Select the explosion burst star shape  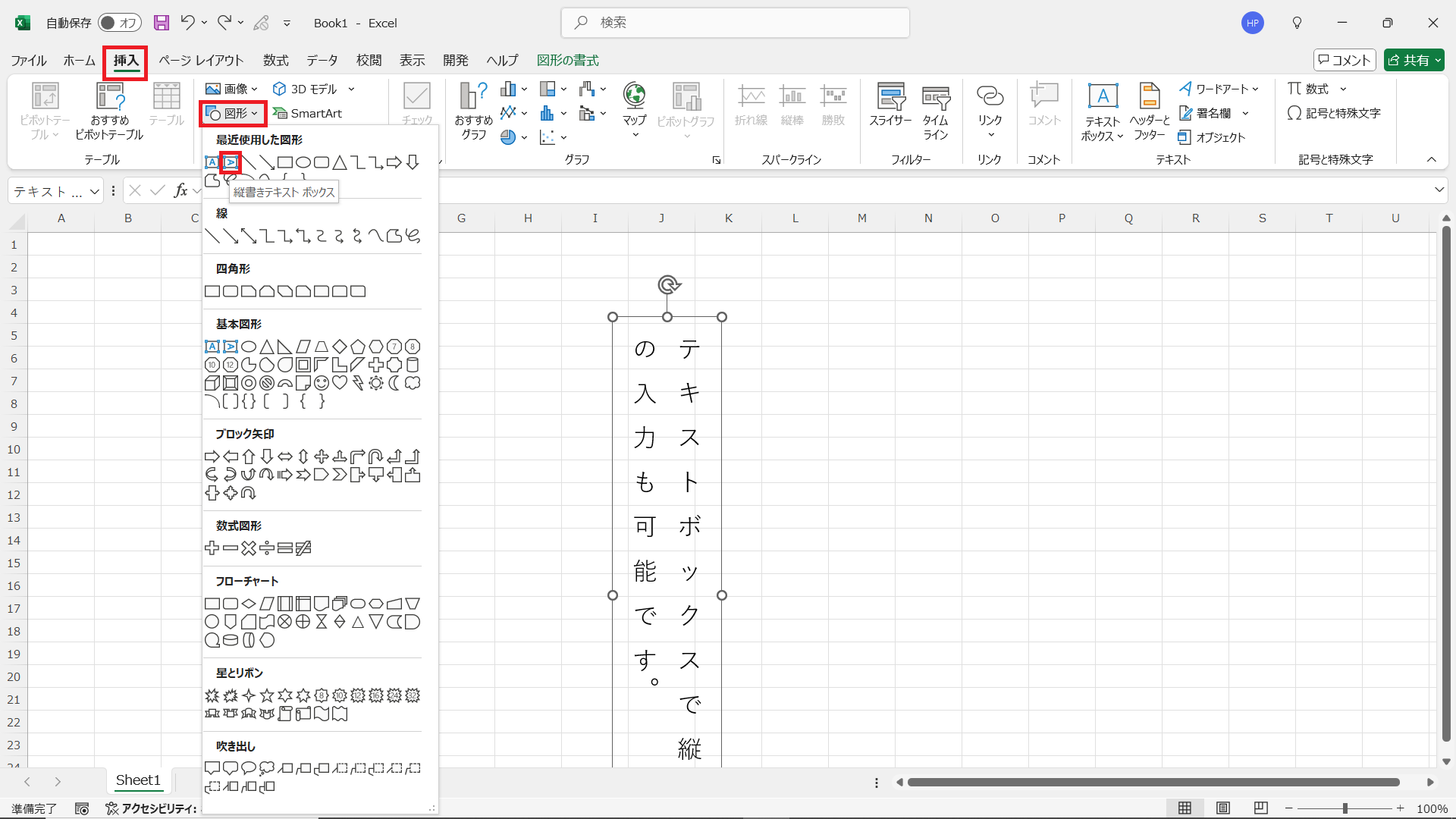(x=212, y=695)
